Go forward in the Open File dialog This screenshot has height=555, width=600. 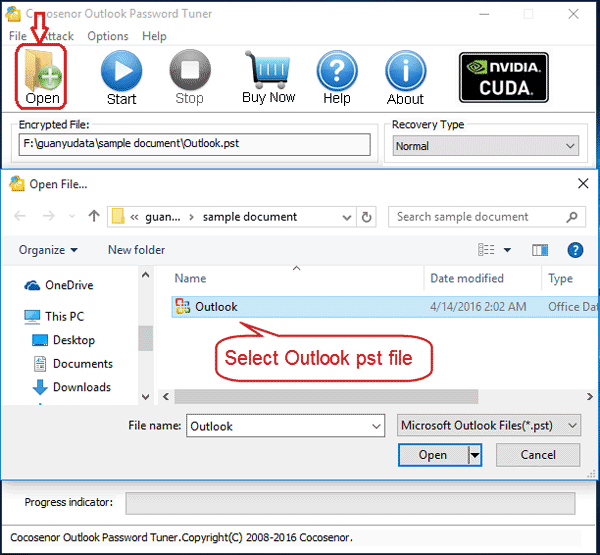coord(49,216)
